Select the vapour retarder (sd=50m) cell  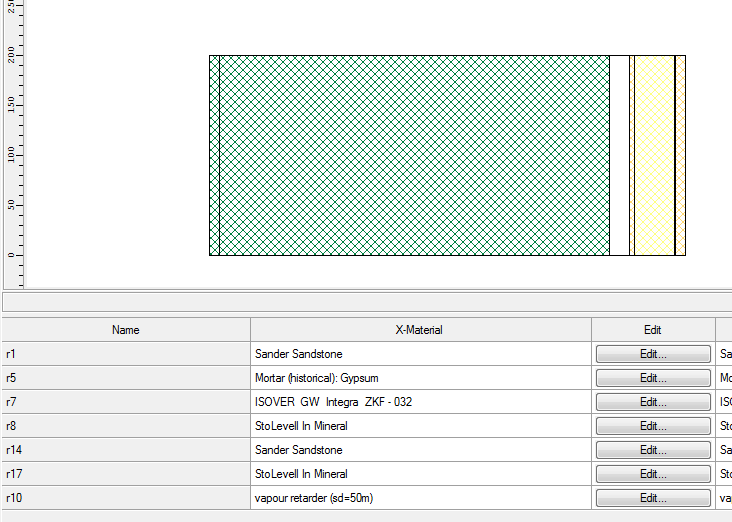[420, 498]
